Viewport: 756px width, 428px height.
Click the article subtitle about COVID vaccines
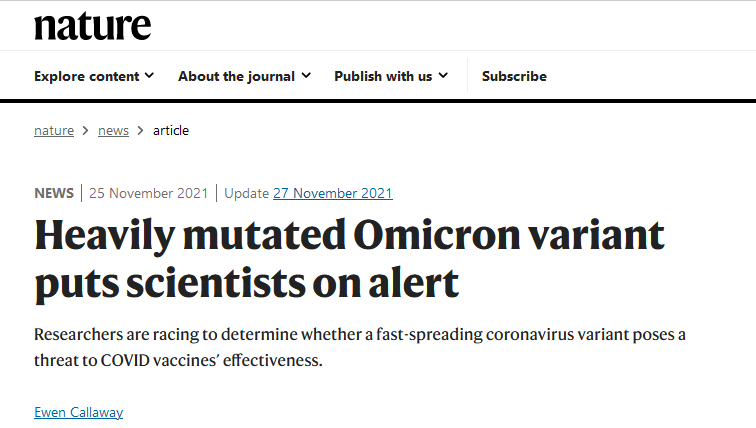pyautogui.click(x=360, y=347)
